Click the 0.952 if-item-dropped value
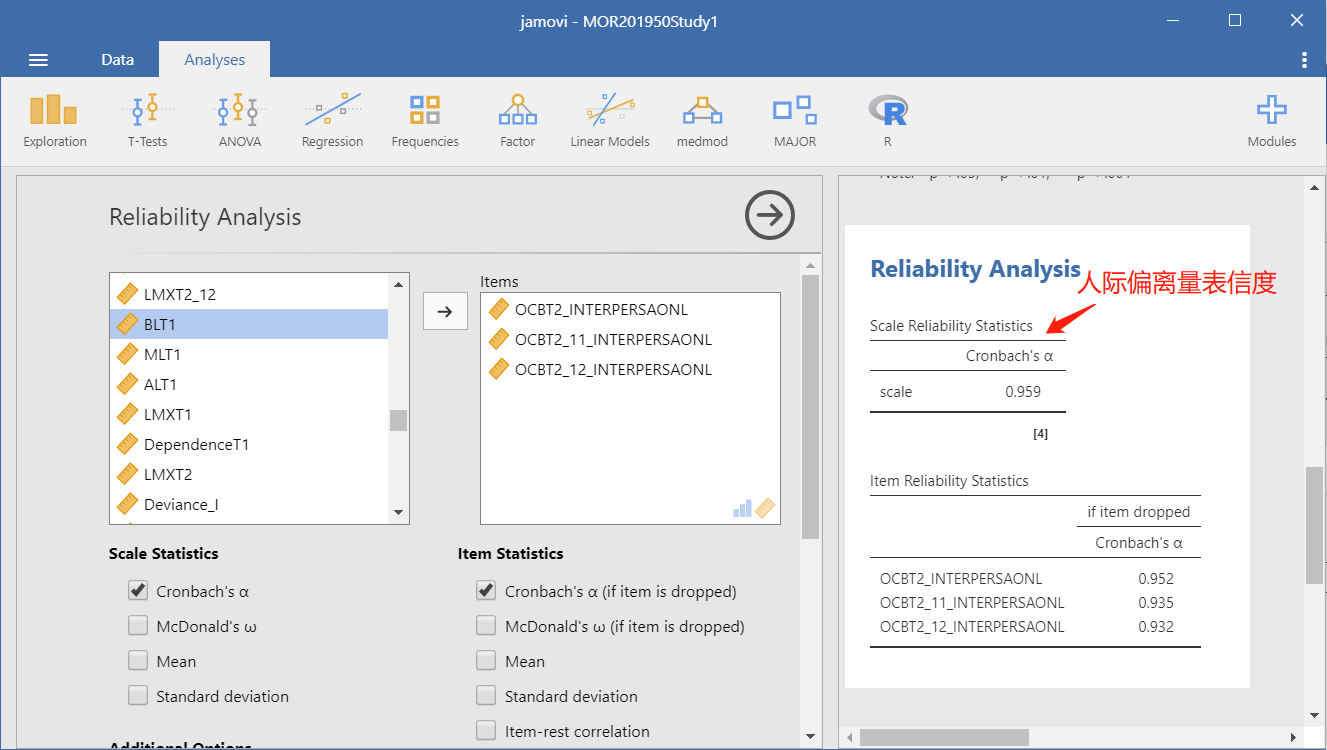 click(1156, 578)
